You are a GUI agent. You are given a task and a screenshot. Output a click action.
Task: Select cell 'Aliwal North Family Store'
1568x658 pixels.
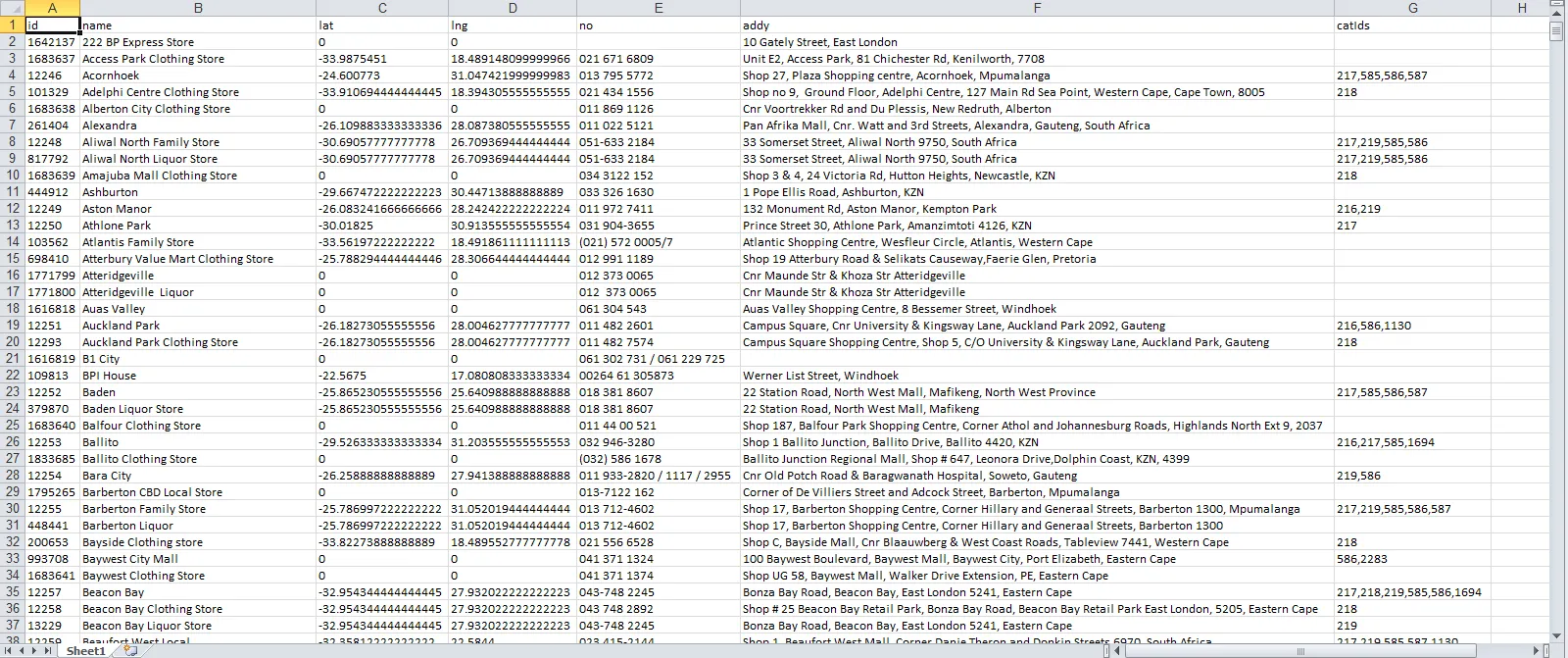tap(198, 142)
